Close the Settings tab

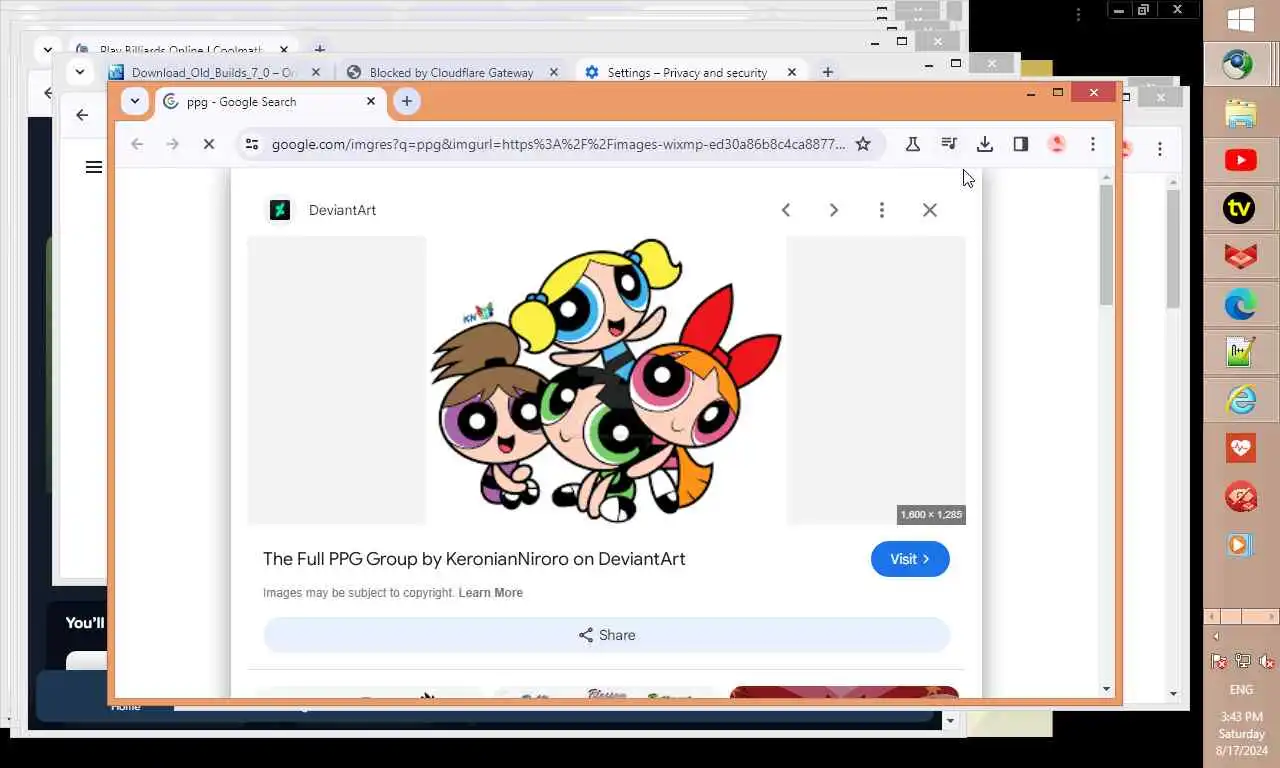tap(792, 72)
